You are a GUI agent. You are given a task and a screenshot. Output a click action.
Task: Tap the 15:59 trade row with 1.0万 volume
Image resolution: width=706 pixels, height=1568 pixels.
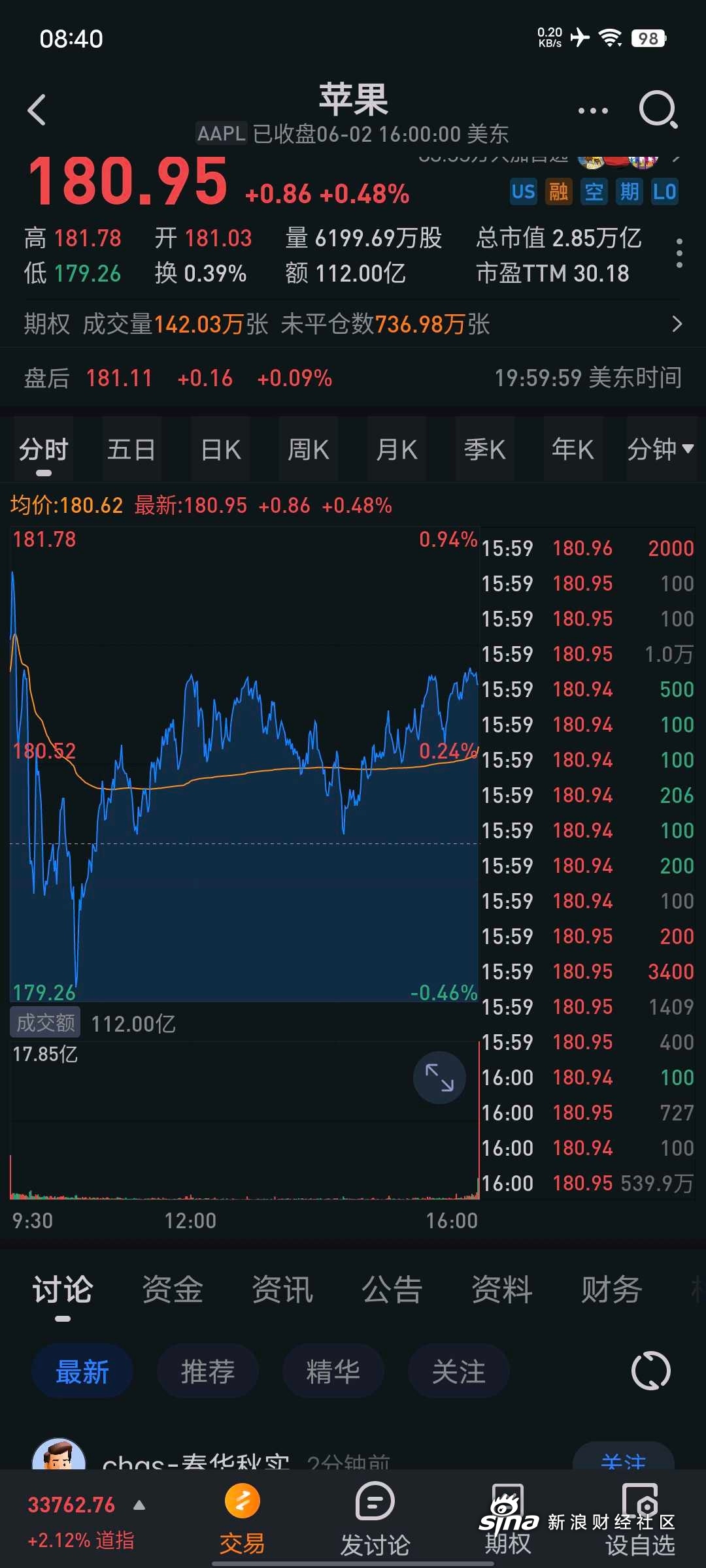(587, 654)
